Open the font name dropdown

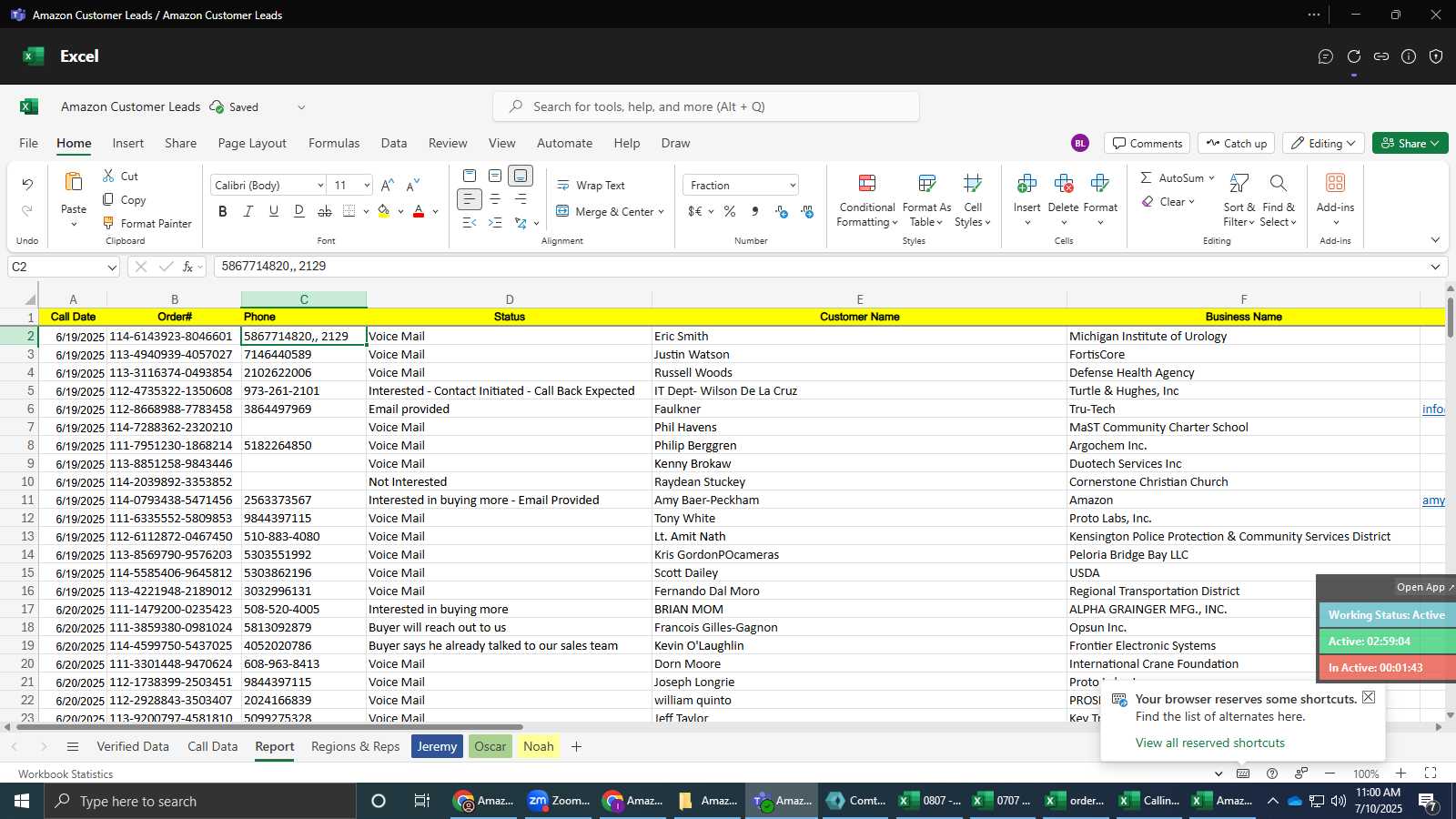[x=320, y=186]
